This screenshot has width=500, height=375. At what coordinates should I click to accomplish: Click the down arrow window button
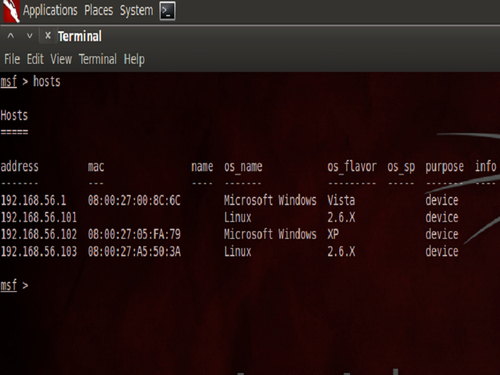pyautogui.click(x=30, y=35)
